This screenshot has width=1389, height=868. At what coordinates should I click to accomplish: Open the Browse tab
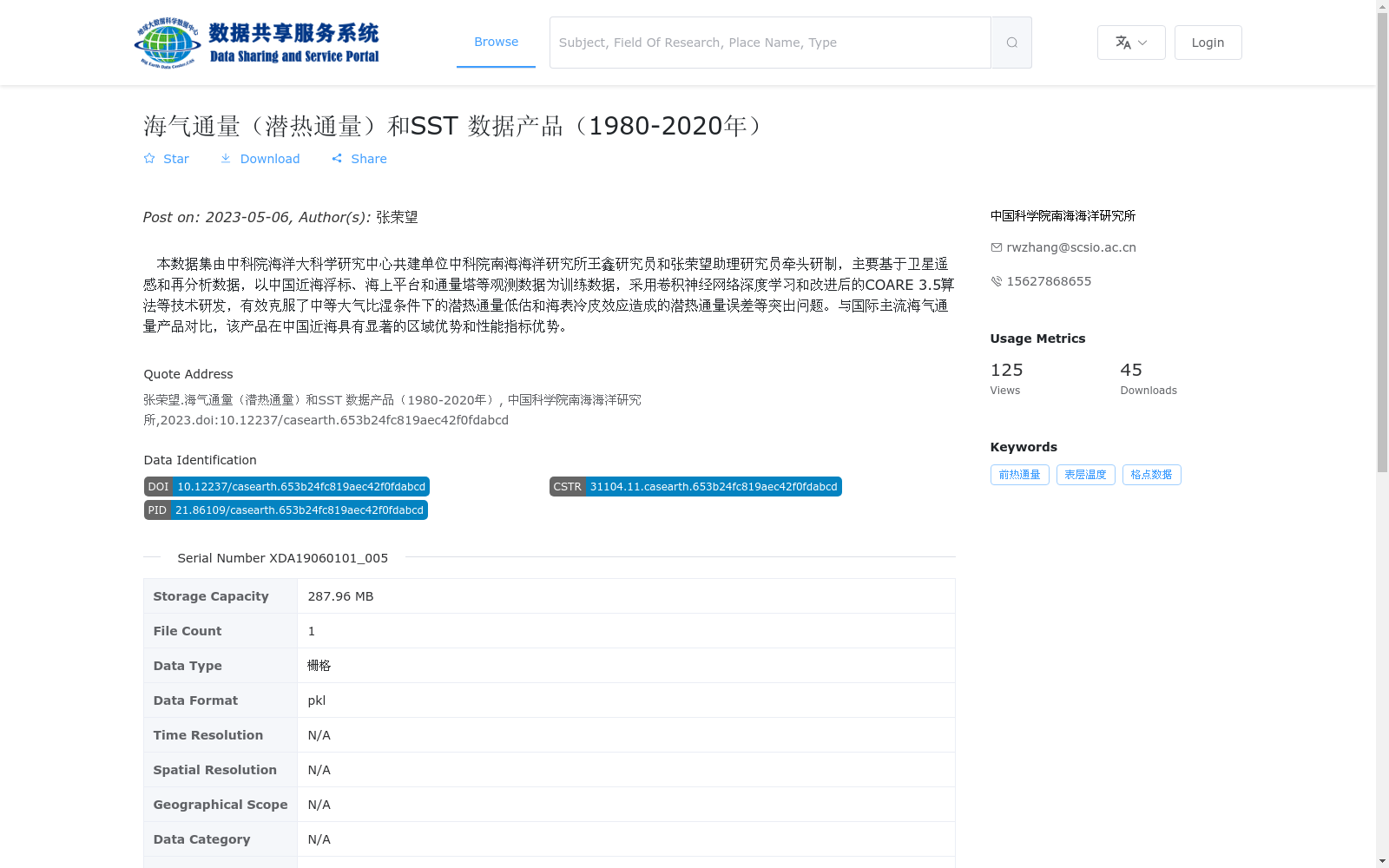click(x=496, y=42)
